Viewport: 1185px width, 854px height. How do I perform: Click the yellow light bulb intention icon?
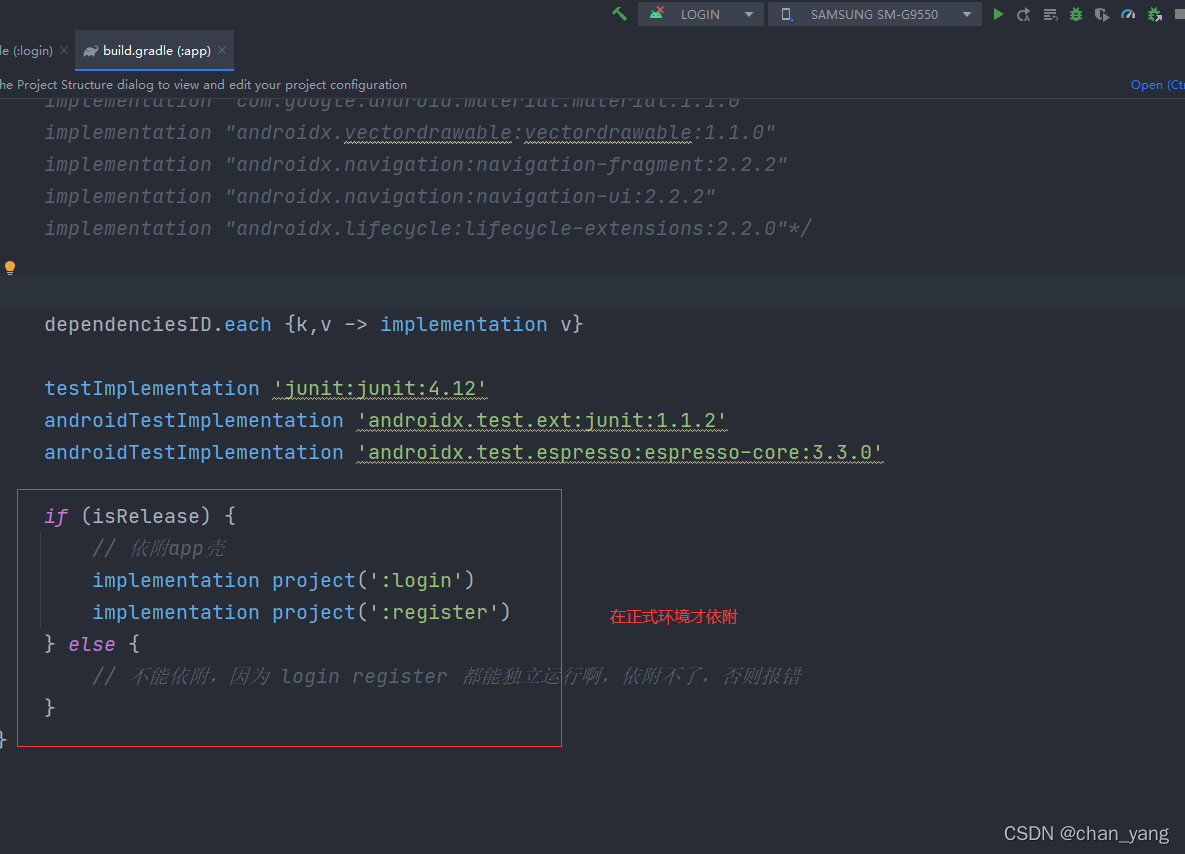pyautogui.click(x=10, y=267)
